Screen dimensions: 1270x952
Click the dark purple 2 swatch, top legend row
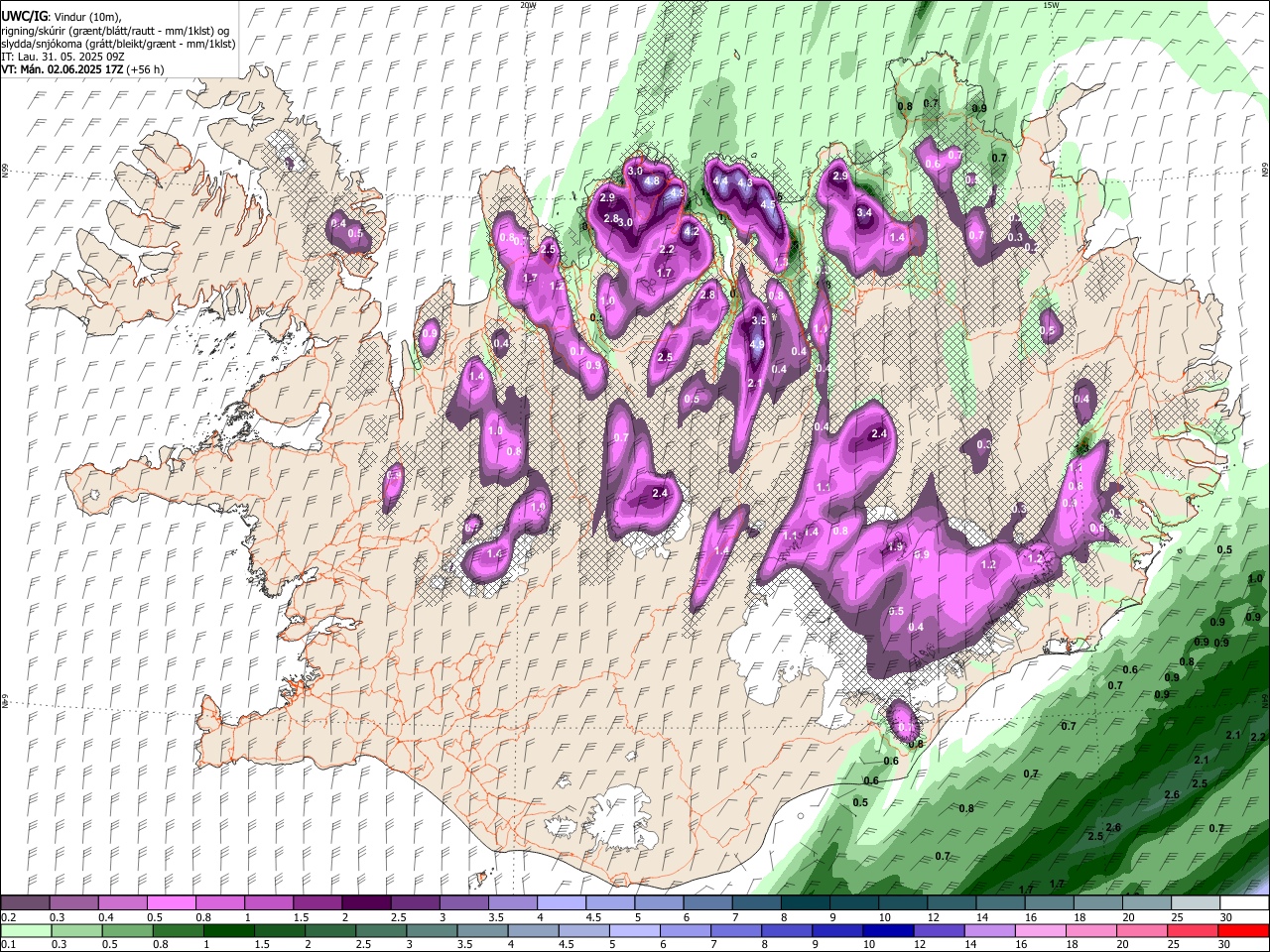(365, 903)
